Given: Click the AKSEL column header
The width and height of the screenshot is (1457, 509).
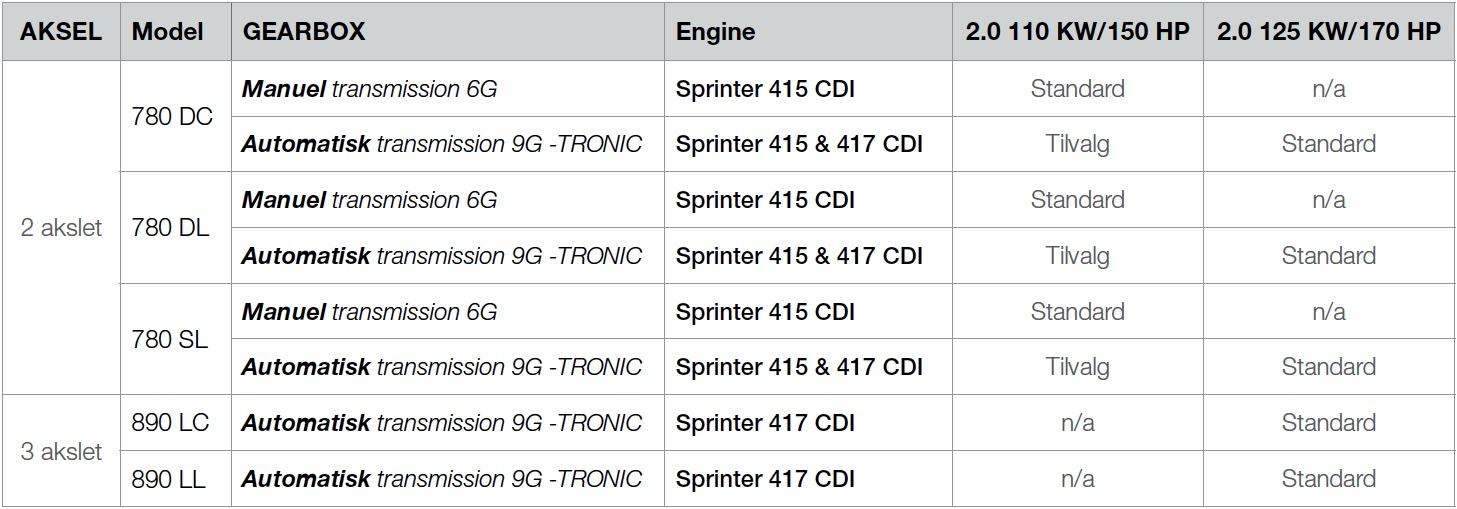Looking at the screenshot, I should [61, 32].
